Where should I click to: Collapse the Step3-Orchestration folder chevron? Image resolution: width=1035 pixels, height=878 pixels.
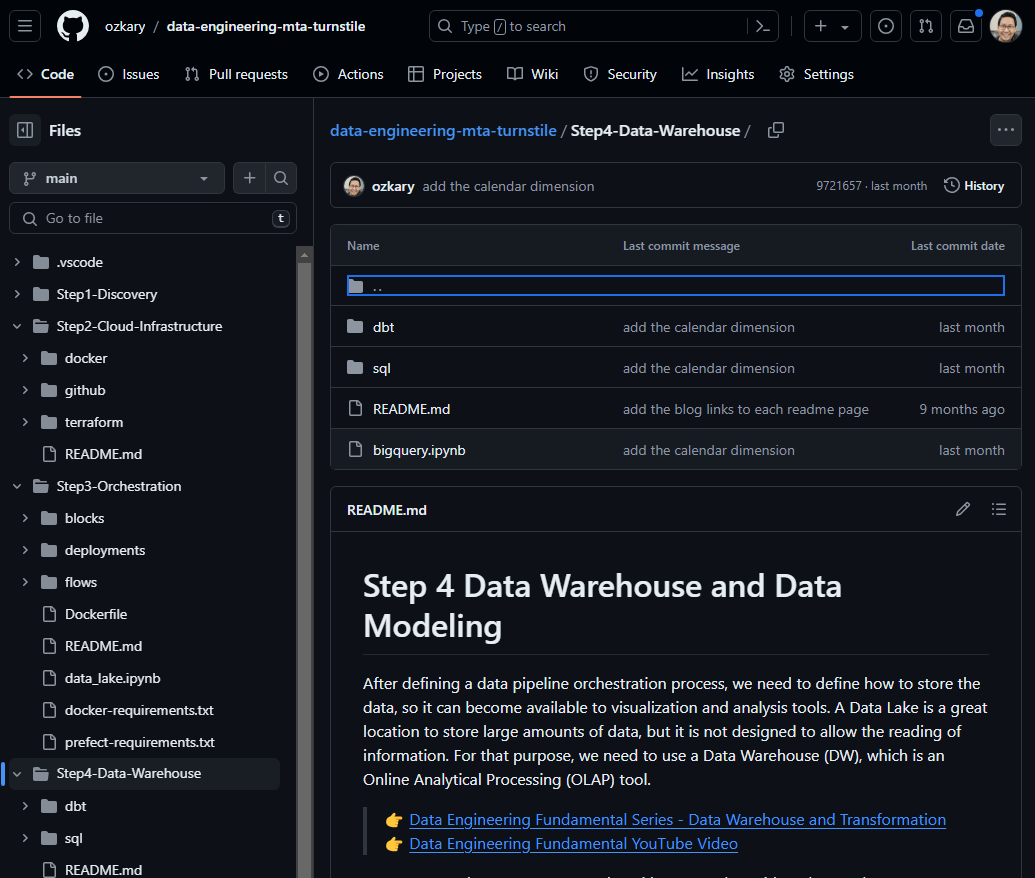(x=17, y=486)
